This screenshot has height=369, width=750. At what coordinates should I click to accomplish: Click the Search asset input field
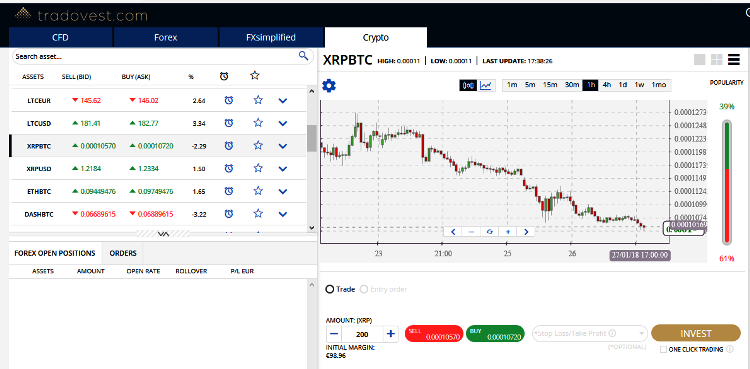(155, 56)
